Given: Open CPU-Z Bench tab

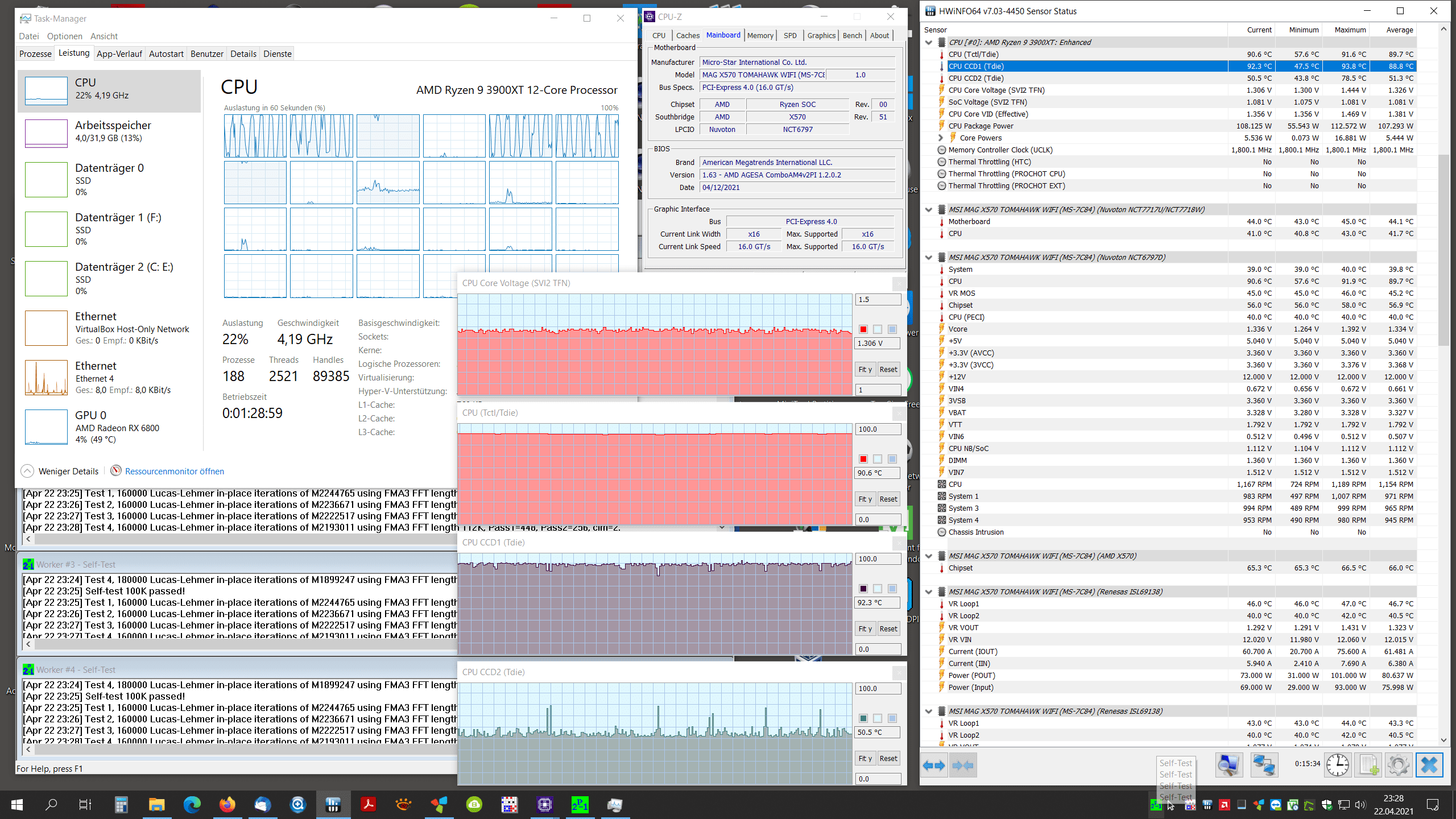Looking at the screenshot, I should [852, 35].
